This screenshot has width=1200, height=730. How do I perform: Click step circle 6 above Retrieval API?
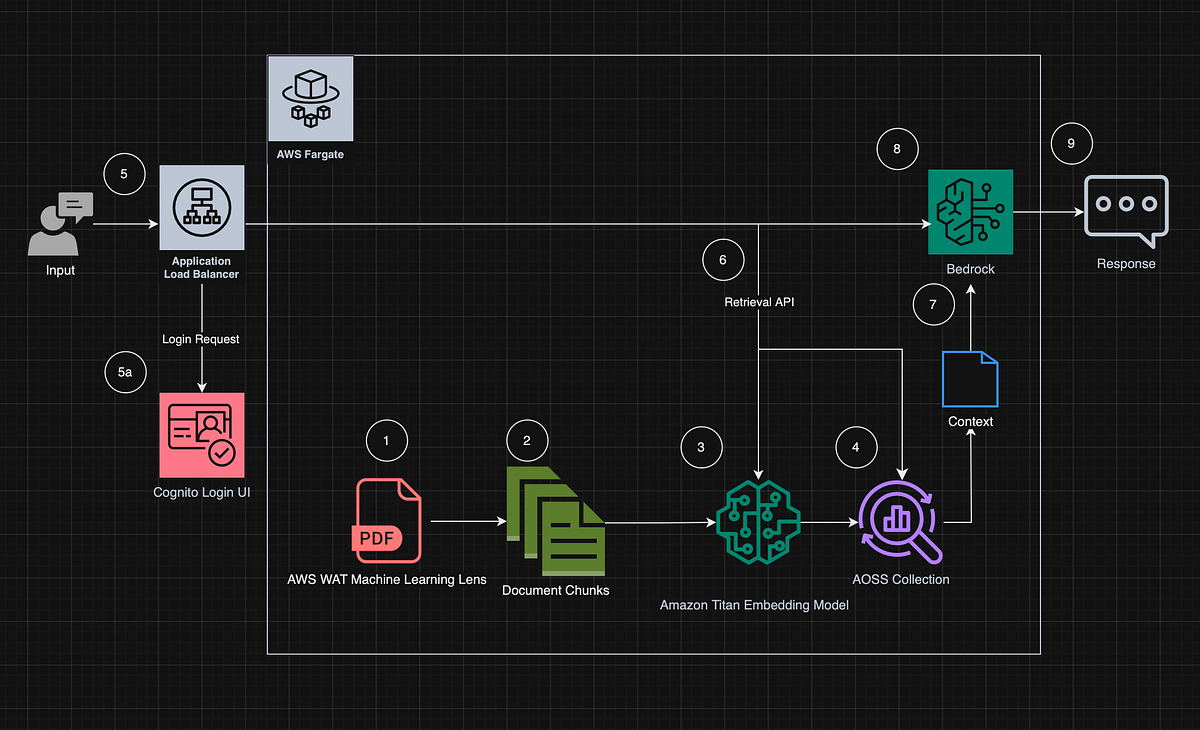coord(723,259)
